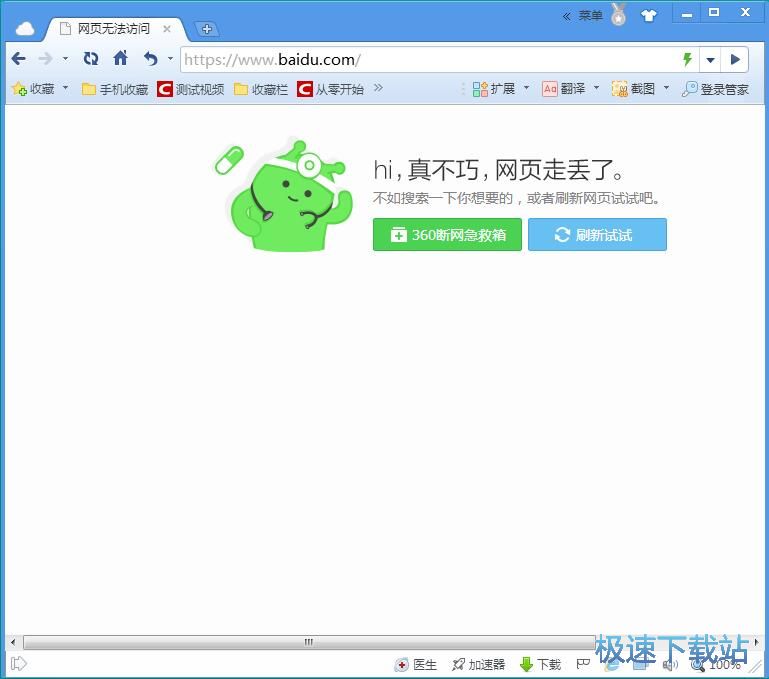Click the go arrow beside the address bar
769x679 pixels.
point(735,60)
